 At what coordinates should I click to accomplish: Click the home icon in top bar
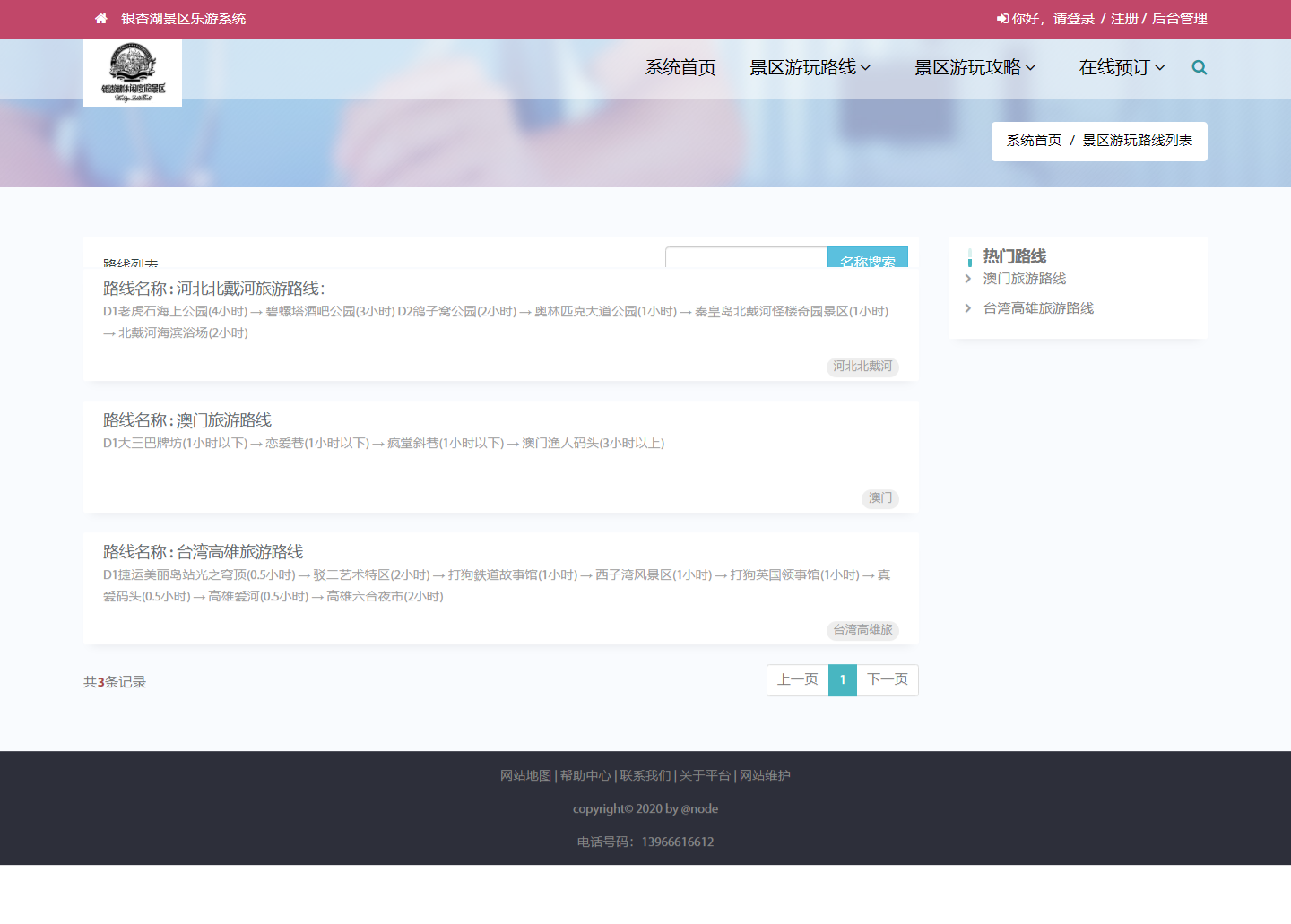101,19
